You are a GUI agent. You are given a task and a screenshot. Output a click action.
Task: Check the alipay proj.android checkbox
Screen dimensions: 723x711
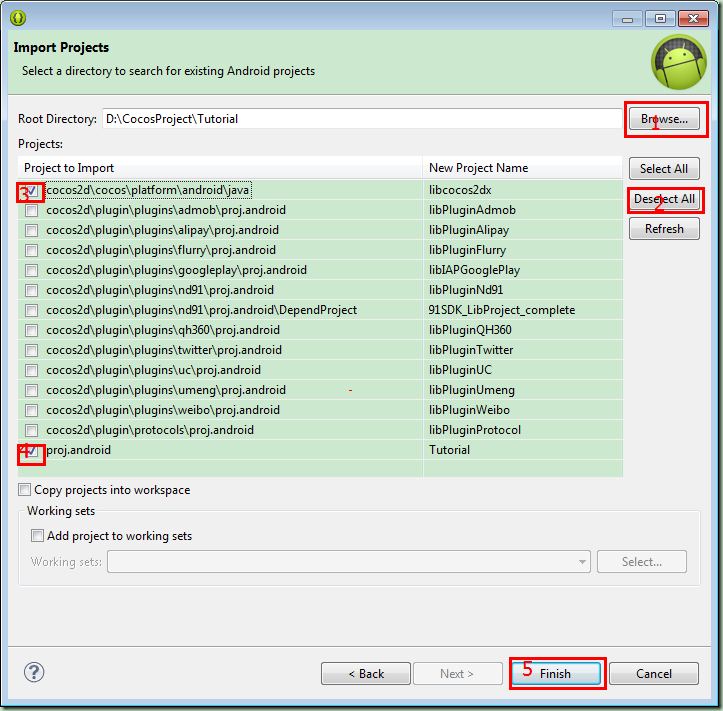point(31,230)
